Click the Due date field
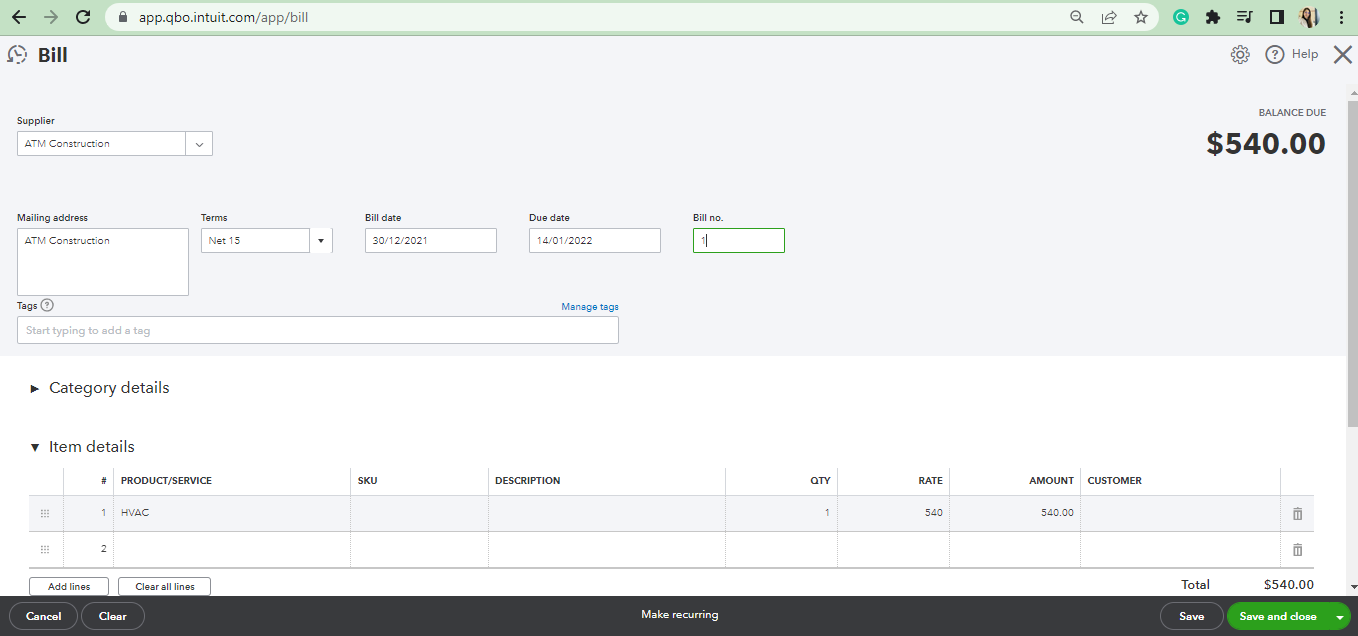1358x636 pixels. [595, 241]
